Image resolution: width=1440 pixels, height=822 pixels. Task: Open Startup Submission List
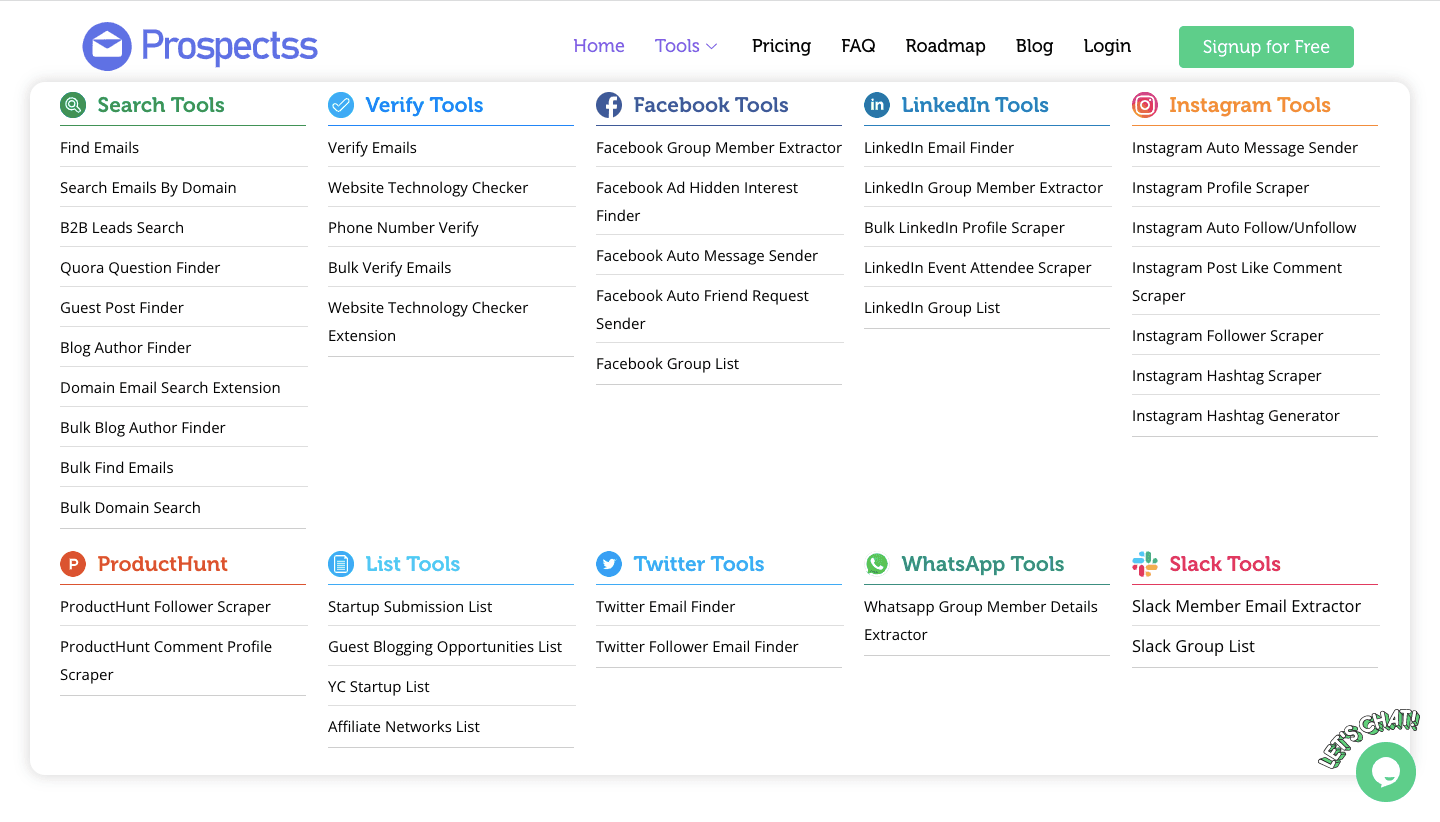coord(410,607)
